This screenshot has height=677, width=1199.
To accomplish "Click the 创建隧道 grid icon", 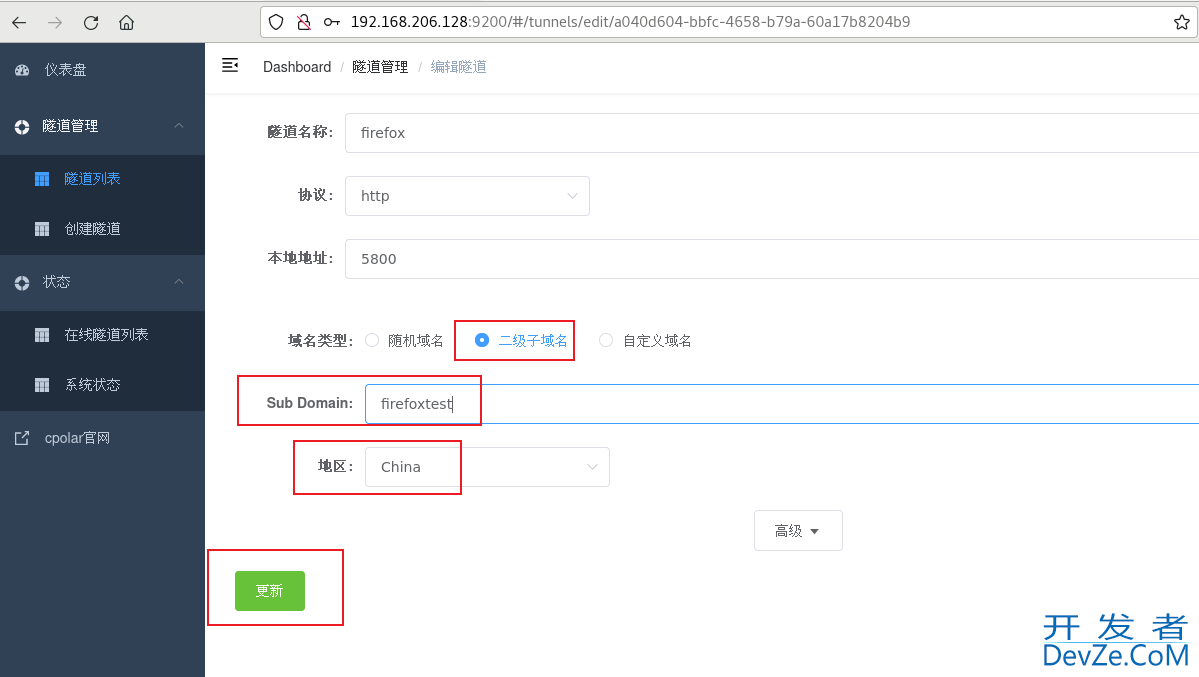I will [42, 229].
